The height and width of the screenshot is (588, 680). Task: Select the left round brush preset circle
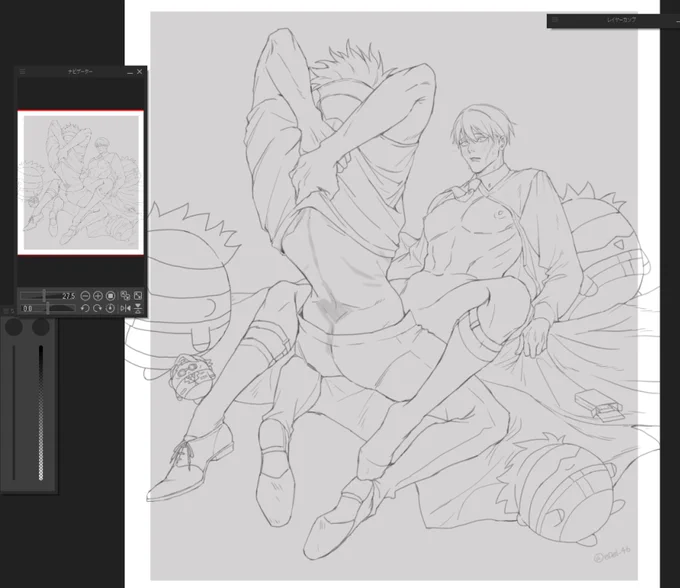tap(14, 327)
